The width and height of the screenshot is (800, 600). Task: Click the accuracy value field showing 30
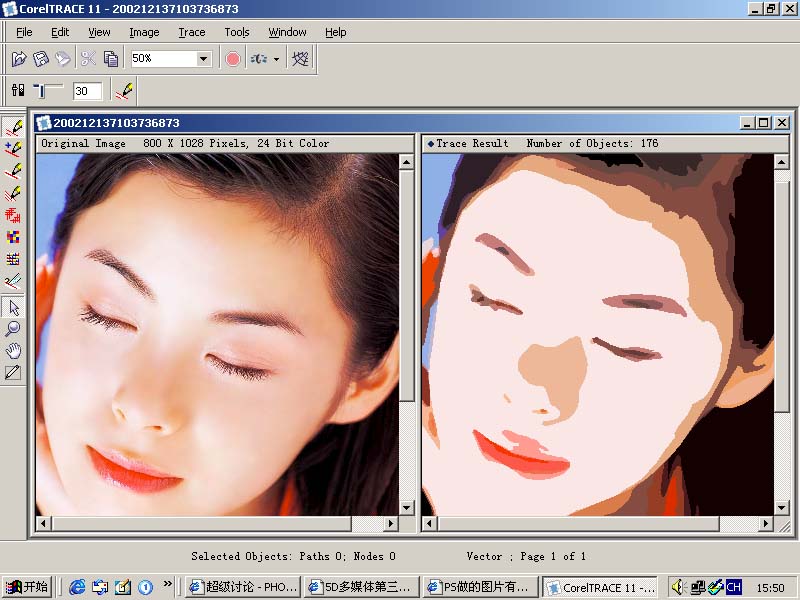[x=86, y=91]
